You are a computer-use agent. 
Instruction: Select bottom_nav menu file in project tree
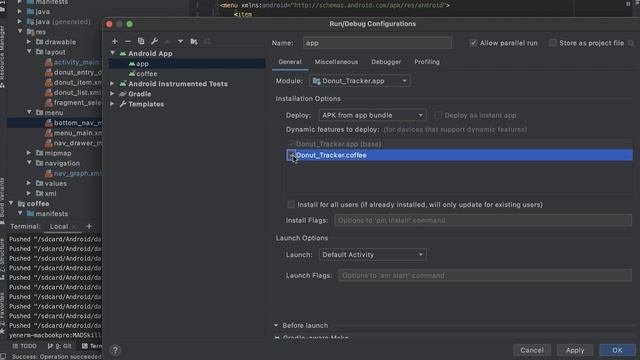pyautogui.click(x=78, y=122)
